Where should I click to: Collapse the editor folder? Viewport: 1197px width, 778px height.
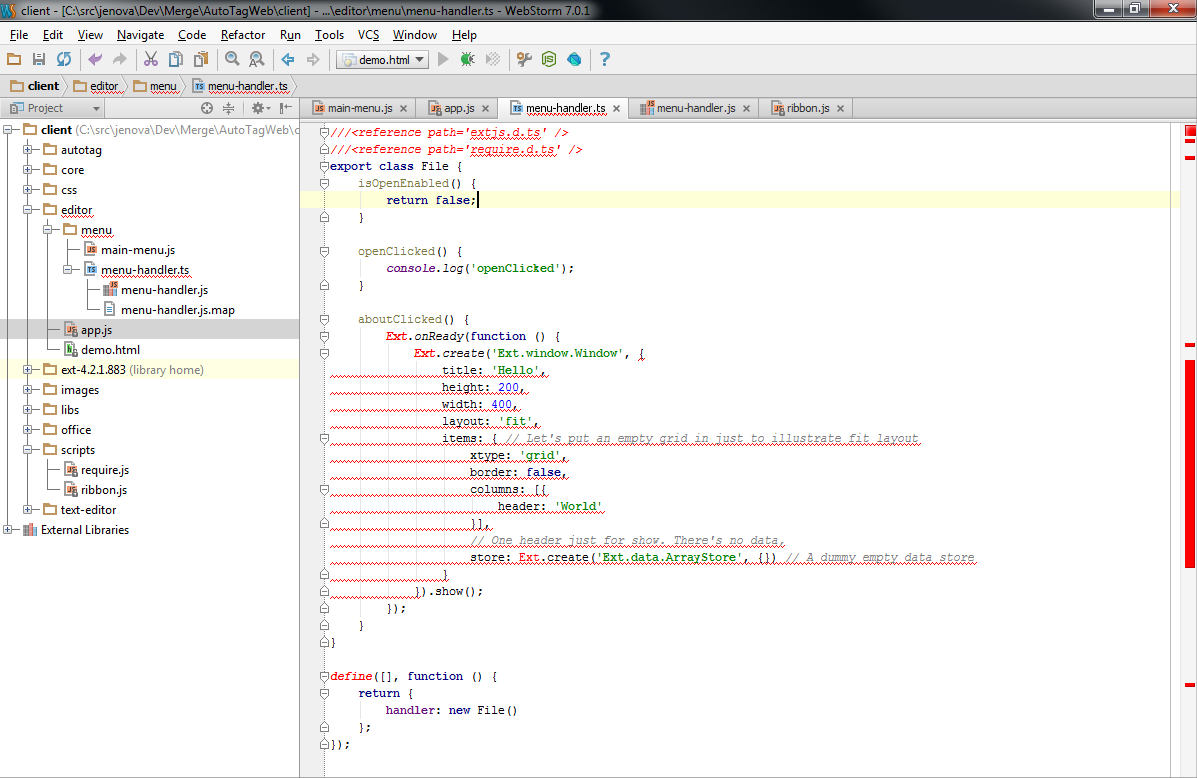point(27,209)
